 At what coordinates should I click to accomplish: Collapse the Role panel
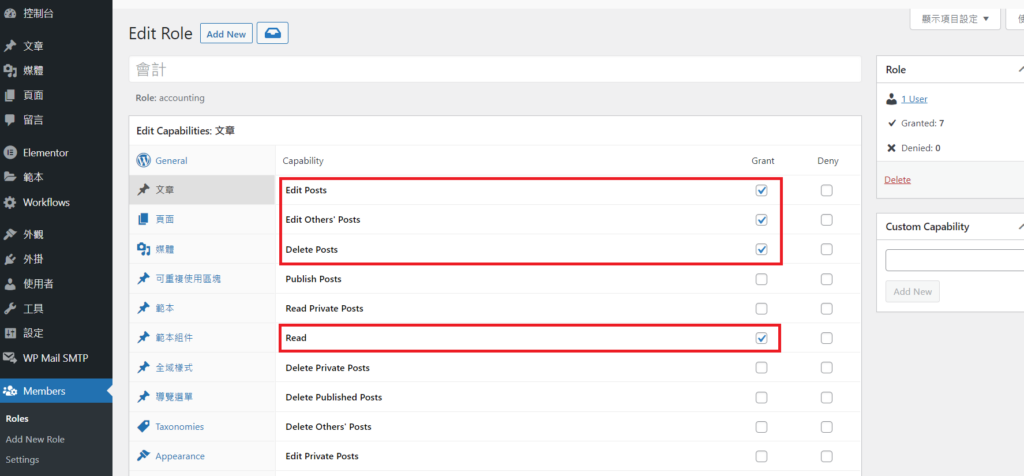(1019, 70)
